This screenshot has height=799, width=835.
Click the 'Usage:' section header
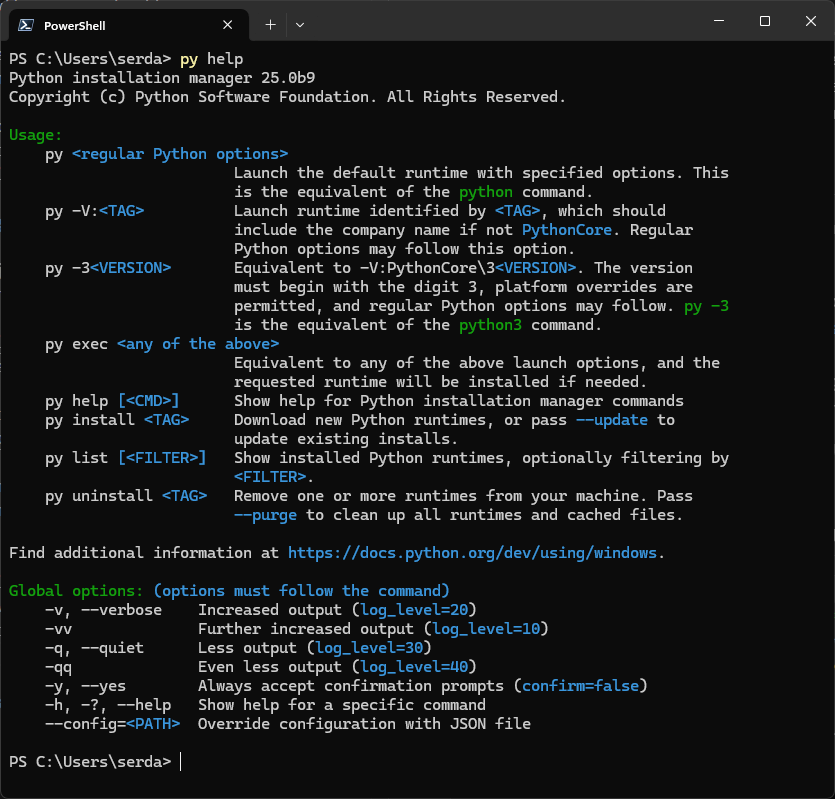35,134
